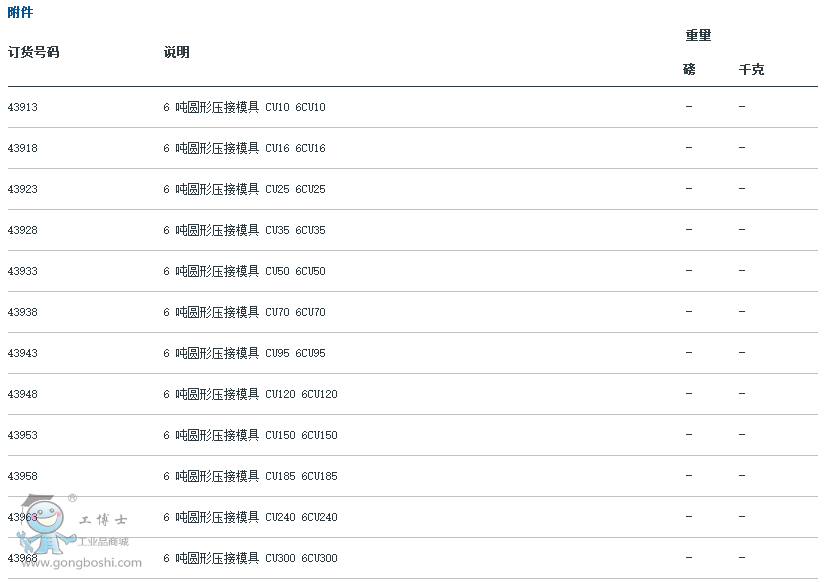This screenshot has width=826, height=582.
Task: Select the 附件 section heading
Action: (x=20, y=13)
